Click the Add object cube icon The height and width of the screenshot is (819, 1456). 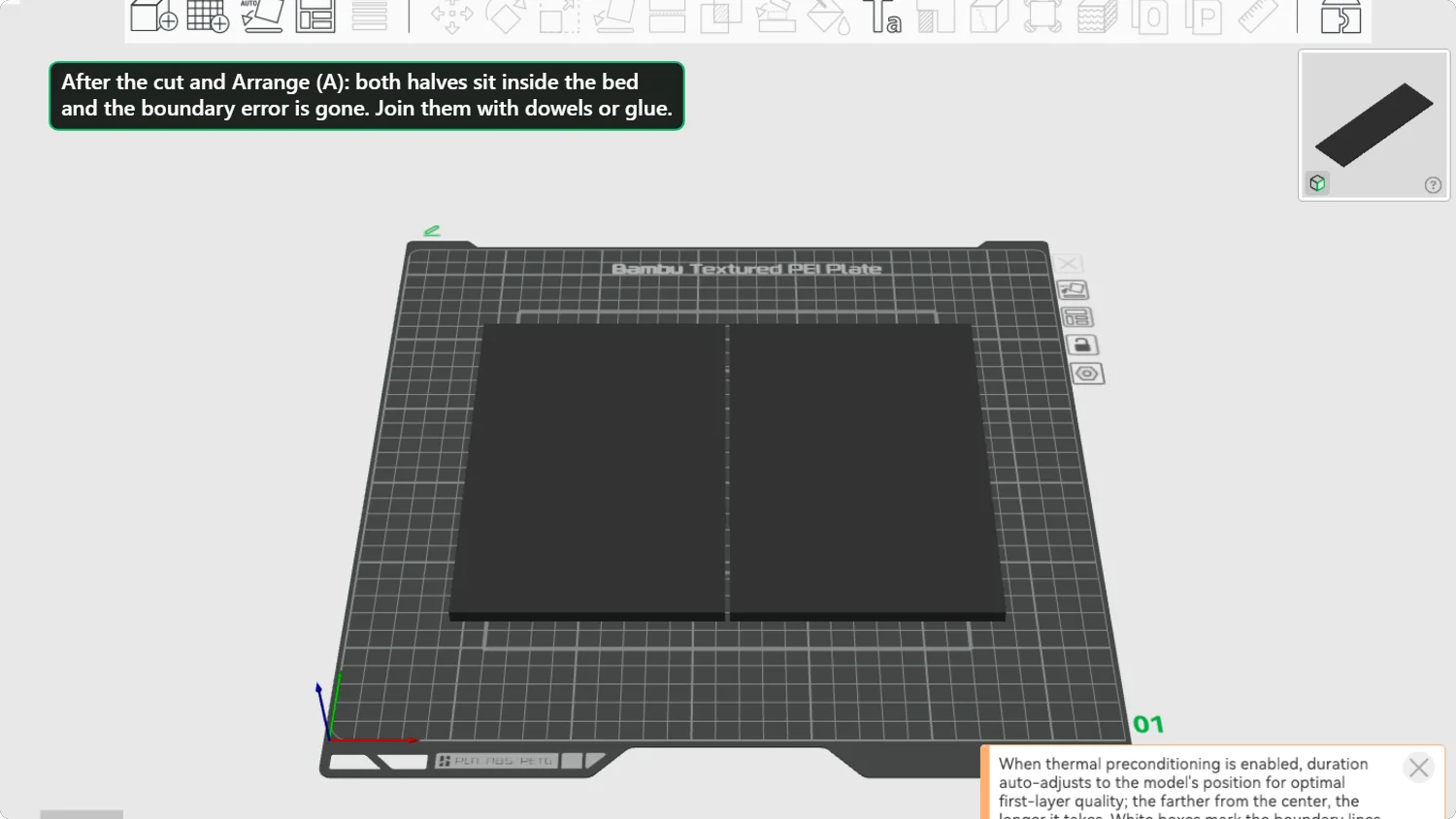click(x=154, y=16)
